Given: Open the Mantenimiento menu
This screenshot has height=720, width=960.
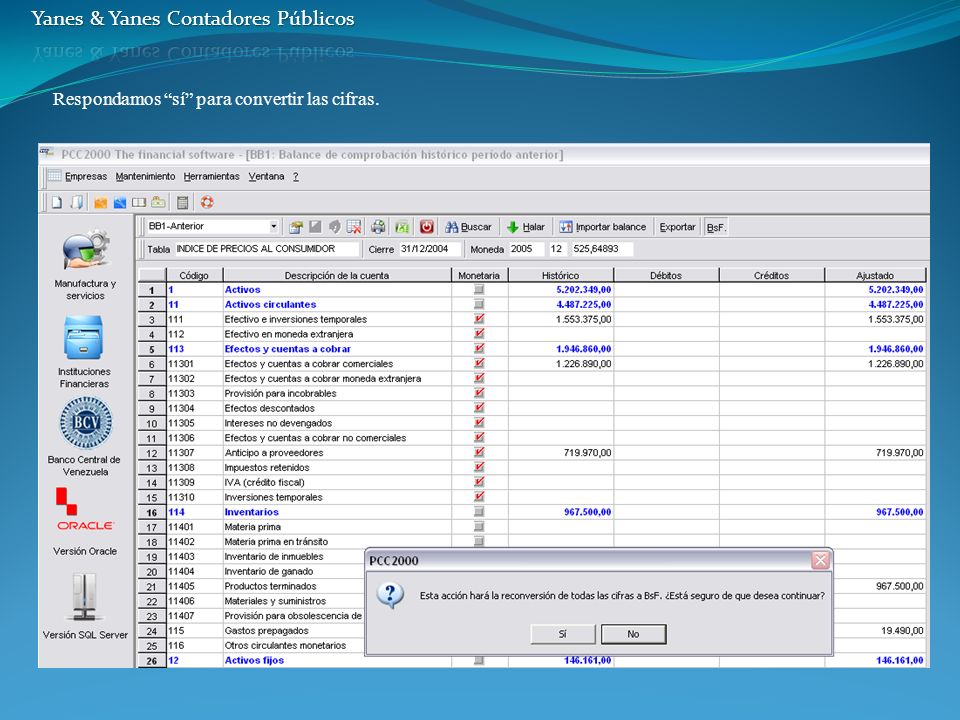Looking at the screenshot, I should pyautogui.click(x=145, y=176).
